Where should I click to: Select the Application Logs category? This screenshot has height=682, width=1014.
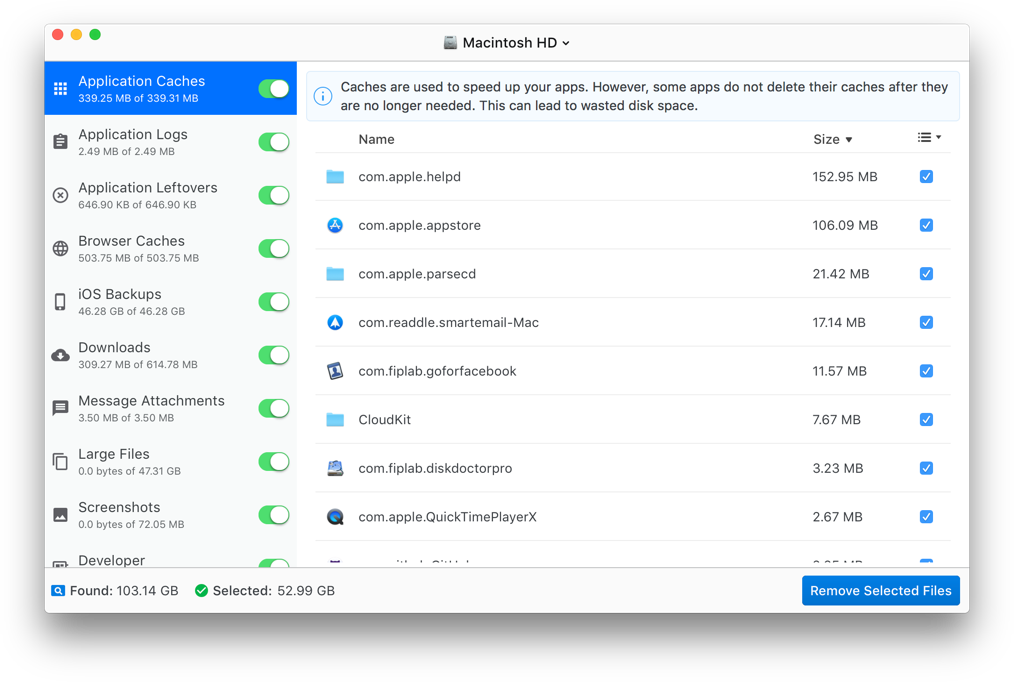tap(171, 142)
